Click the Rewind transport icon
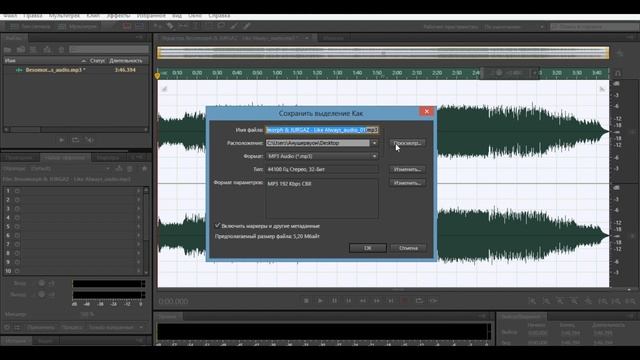 [x=362, y=301]
